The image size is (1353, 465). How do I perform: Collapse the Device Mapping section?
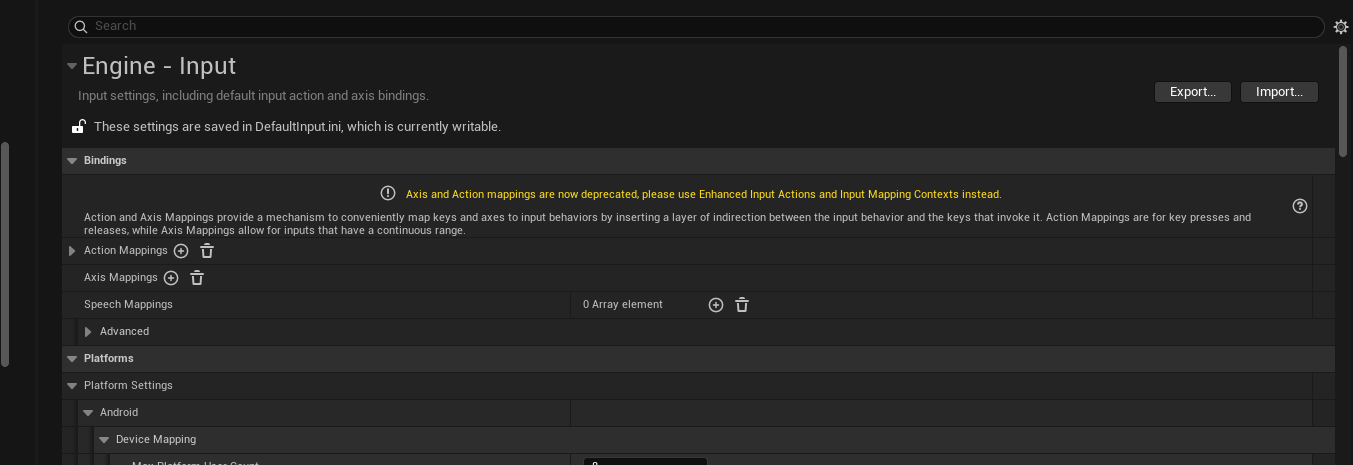pyautogui.click(x=104, y=440)
